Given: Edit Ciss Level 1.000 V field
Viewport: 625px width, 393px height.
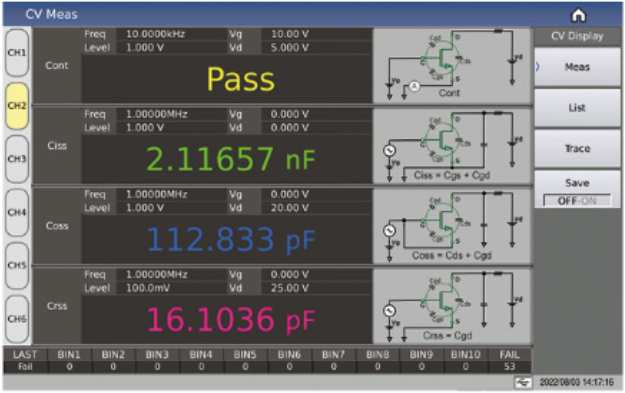Looking at the screenshot, I should 171,128.
